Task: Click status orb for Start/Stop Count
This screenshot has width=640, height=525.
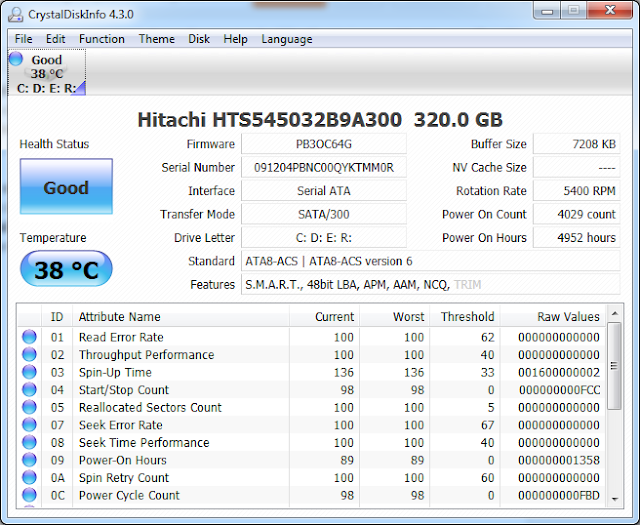Action: pyautogui.click(x=29, y=389)
